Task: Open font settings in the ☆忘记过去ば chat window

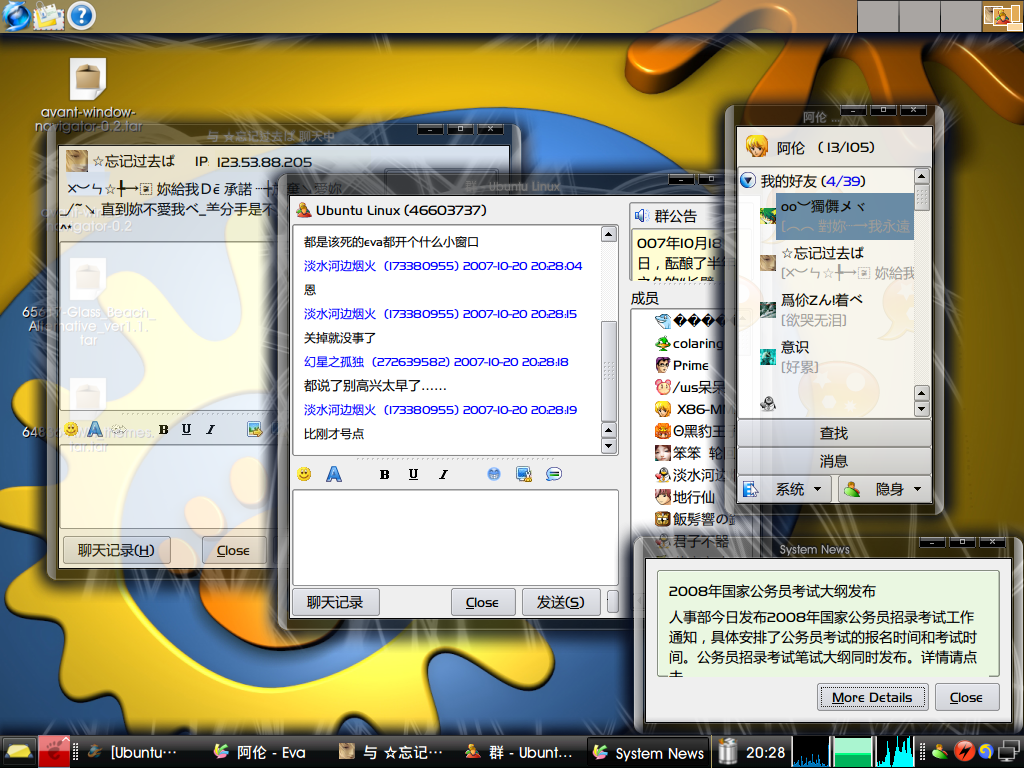Action: 95,429
